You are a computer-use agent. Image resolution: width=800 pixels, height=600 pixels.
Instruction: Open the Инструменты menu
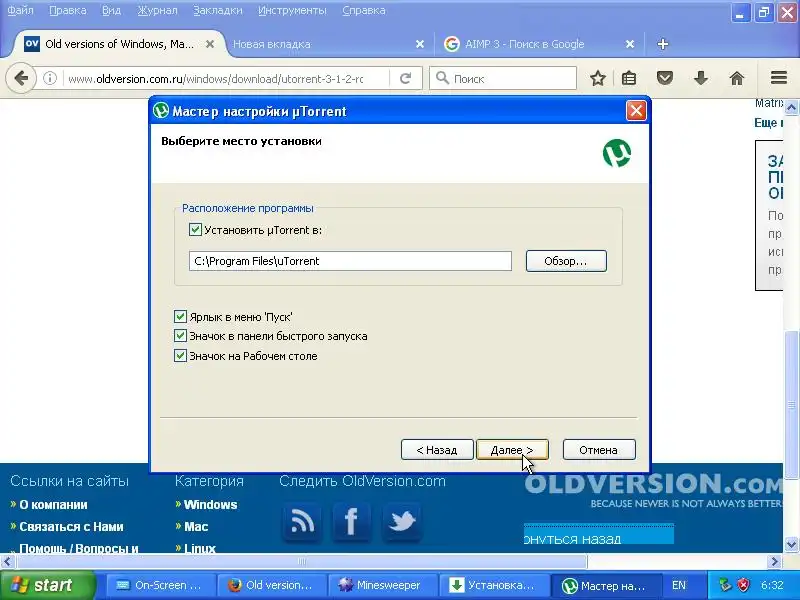tap(292, 10)
